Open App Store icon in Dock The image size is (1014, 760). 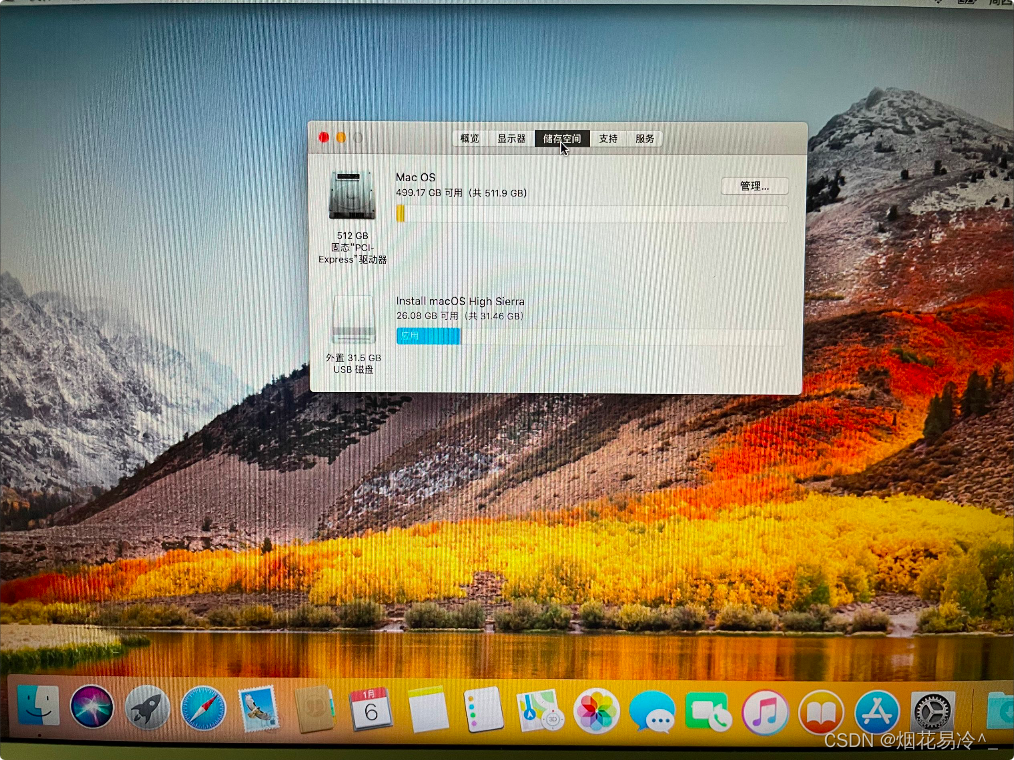point(876,713)
